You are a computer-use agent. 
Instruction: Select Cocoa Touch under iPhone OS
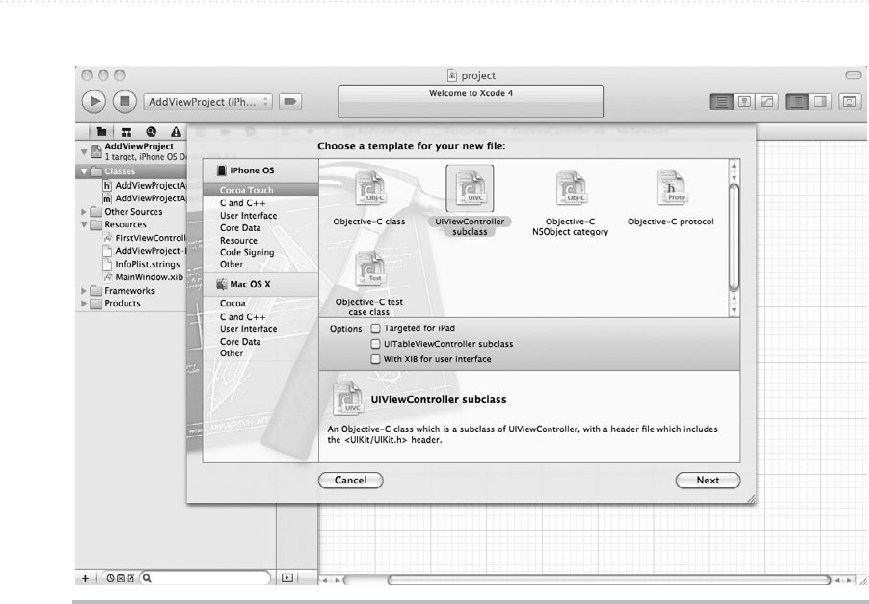(260, 190)
